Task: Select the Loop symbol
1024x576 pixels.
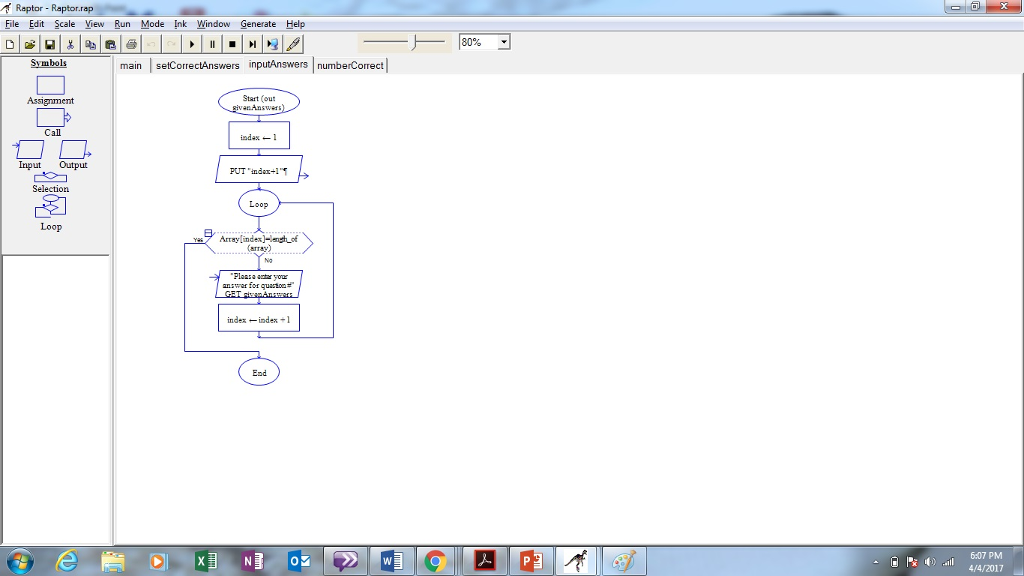Action: point(50,207)
